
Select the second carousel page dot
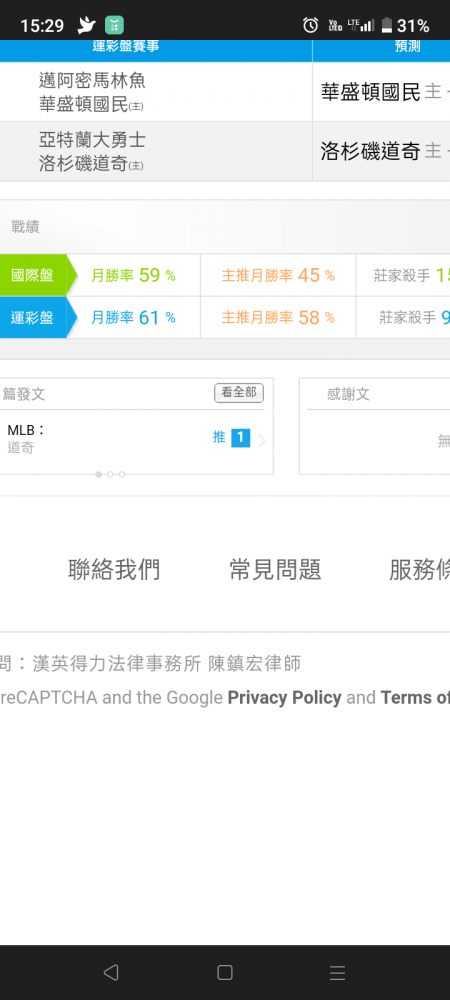tap(110, 474)
